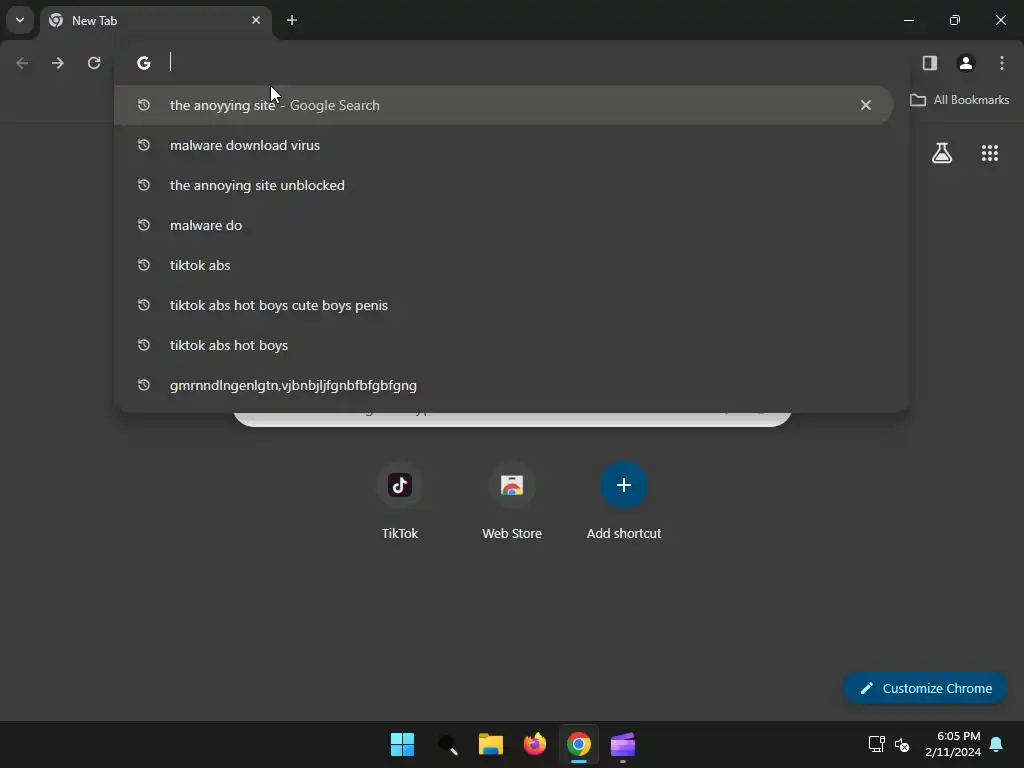Open the side panel toggle
This screenshot has width=1024, height=768.
[x=930, y=63]
